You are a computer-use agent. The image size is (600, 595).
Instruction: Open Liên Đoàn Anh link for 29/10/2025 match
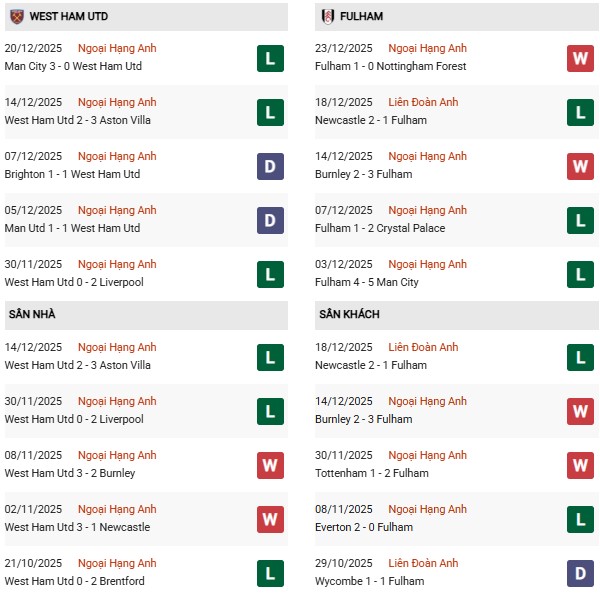tap(424, 563)
